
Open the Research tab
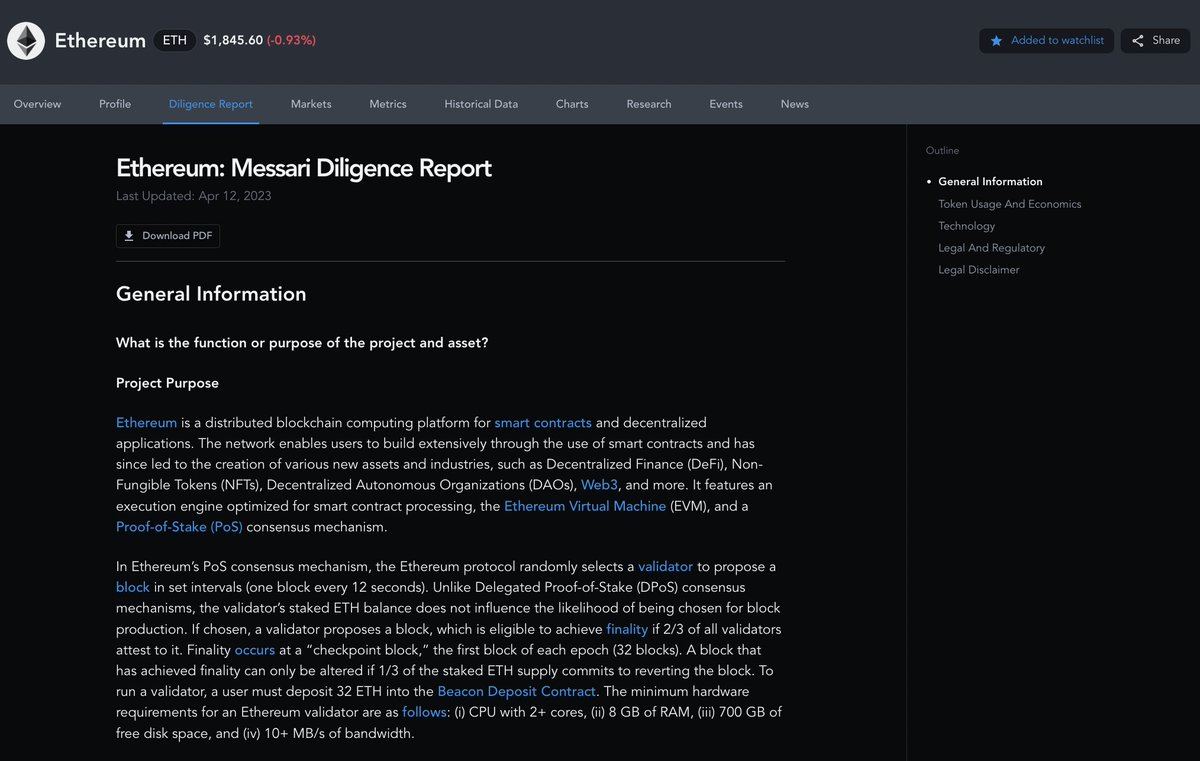pos(649,104)
